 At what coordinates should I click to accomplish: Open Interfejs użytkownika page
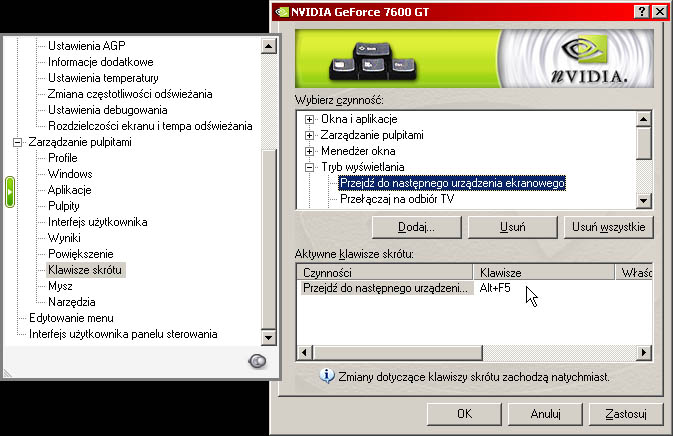[98, 222]
